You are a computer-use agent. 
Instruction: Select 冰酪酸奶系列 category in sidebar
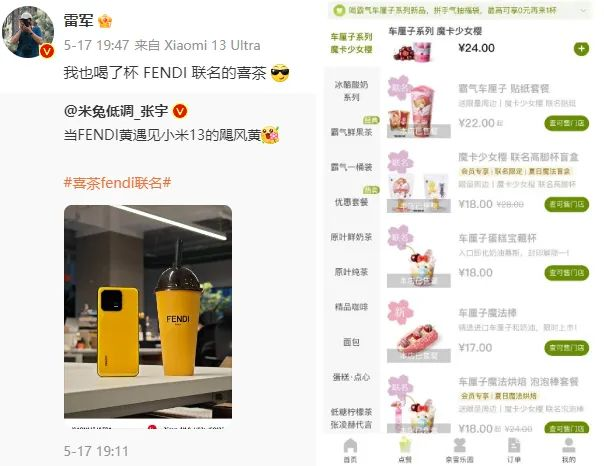tap(351, 91)
